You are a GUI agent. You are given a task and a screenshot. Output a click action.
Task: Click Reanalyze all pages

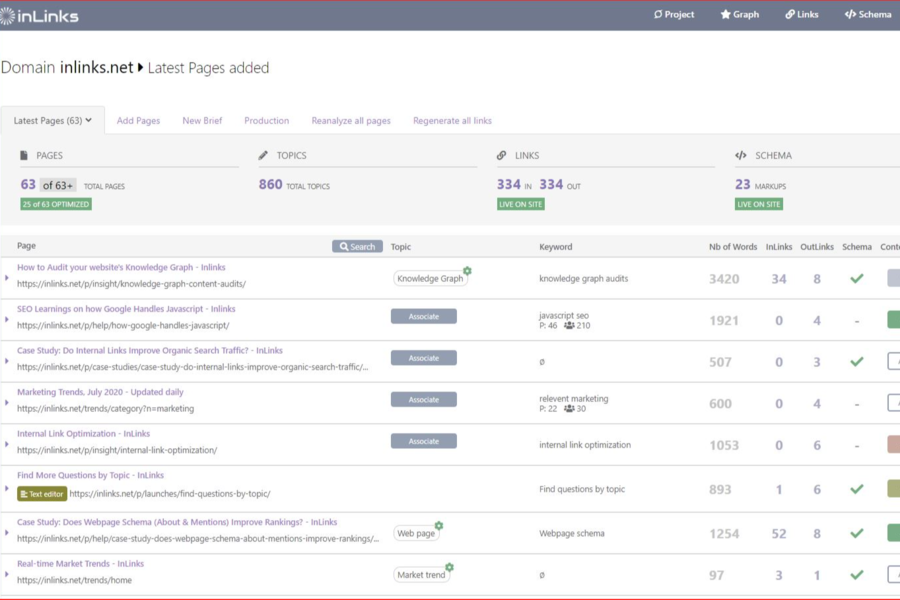click(x=351, y=121)
